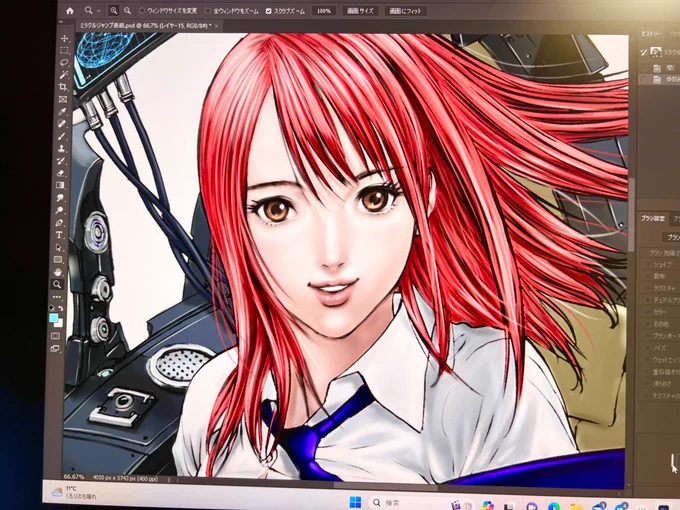Click the 100% zoom button
This screenshot has height=510, width=680.
tap(324, 11)
